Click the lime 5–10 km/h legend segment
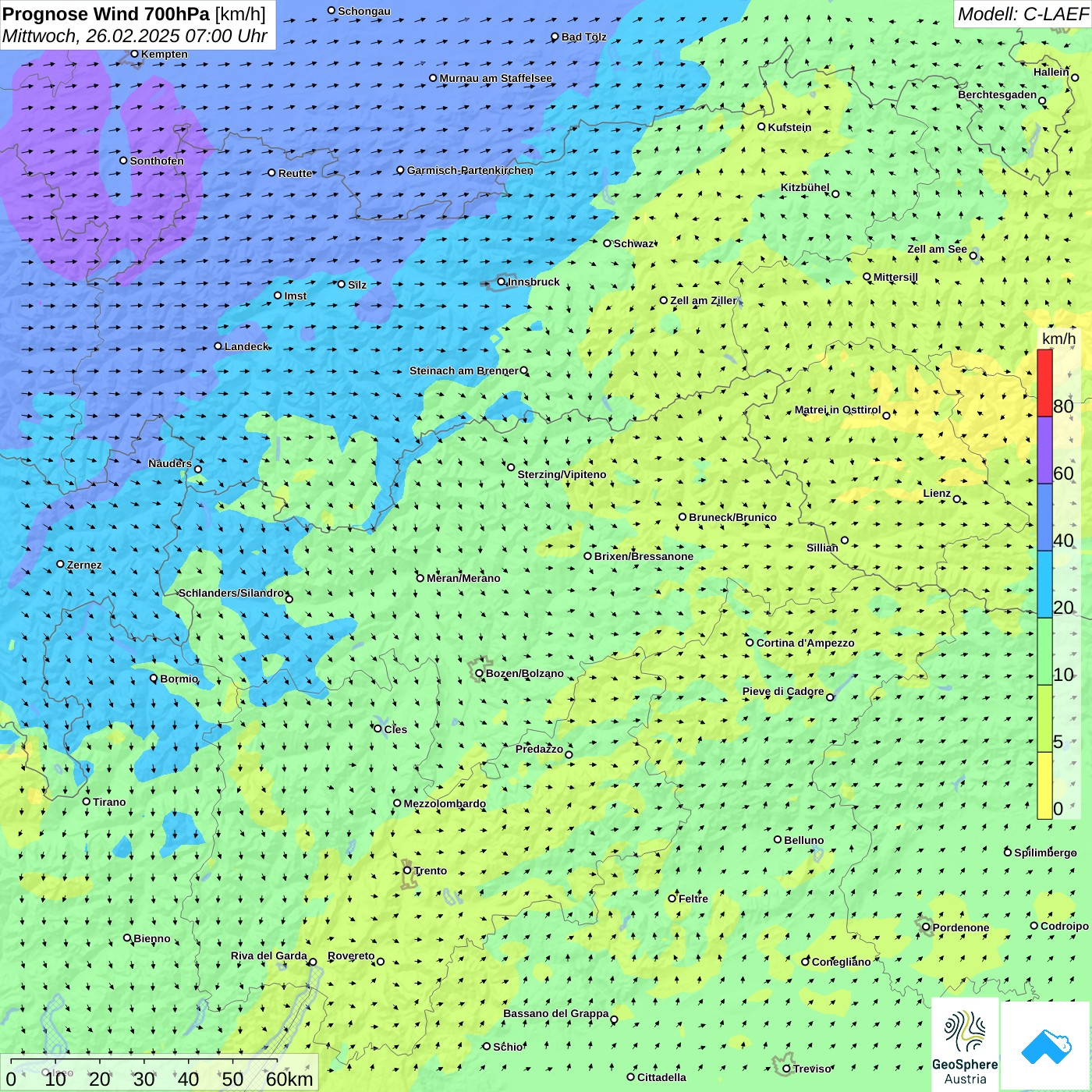 (1044, 719)
